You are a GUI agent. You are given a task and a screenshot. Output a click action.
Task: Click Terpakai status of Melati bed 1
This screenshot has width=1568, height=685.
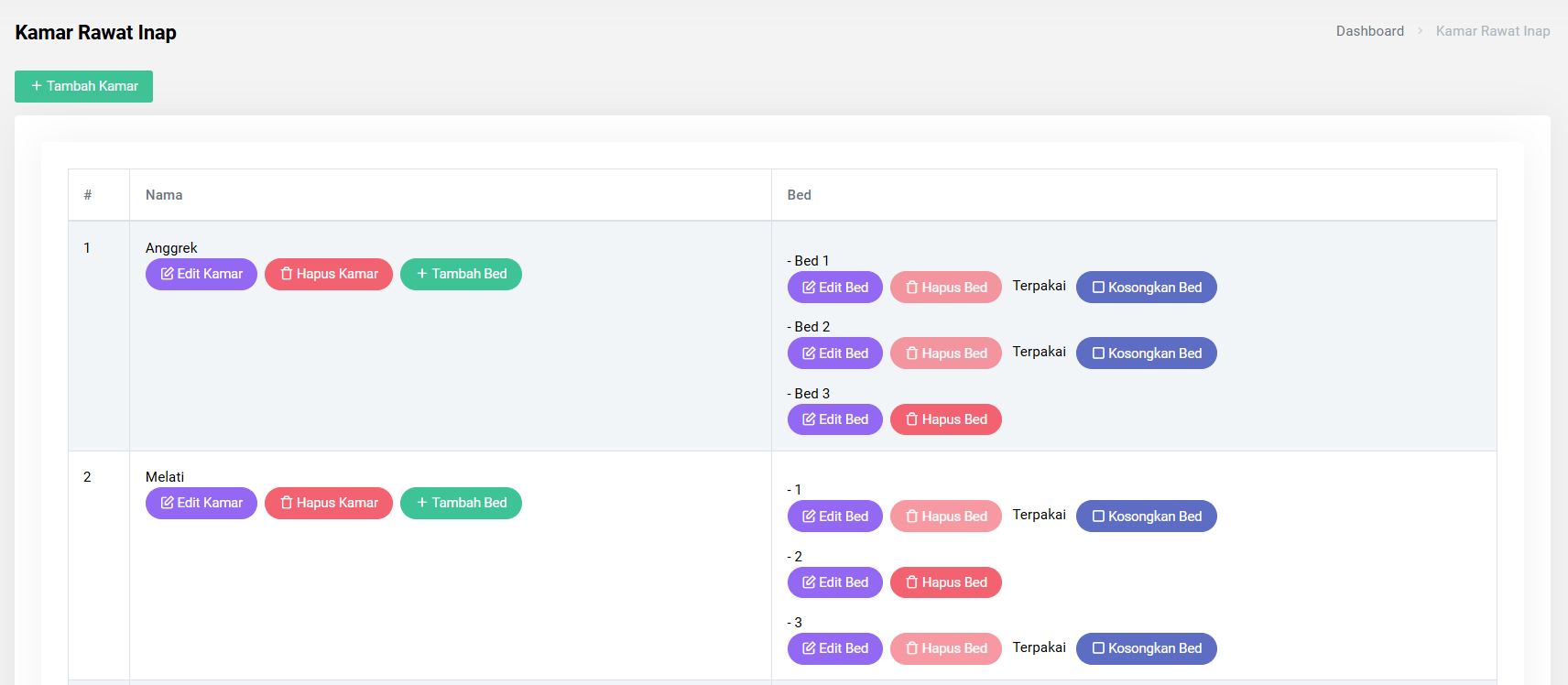coord(1039,515)
